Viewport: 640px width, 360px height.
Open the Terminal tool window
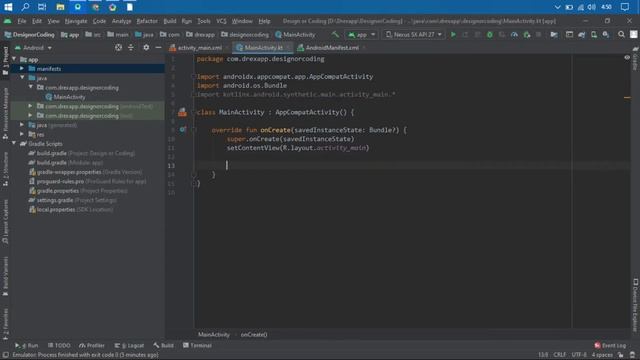point(197,346)
